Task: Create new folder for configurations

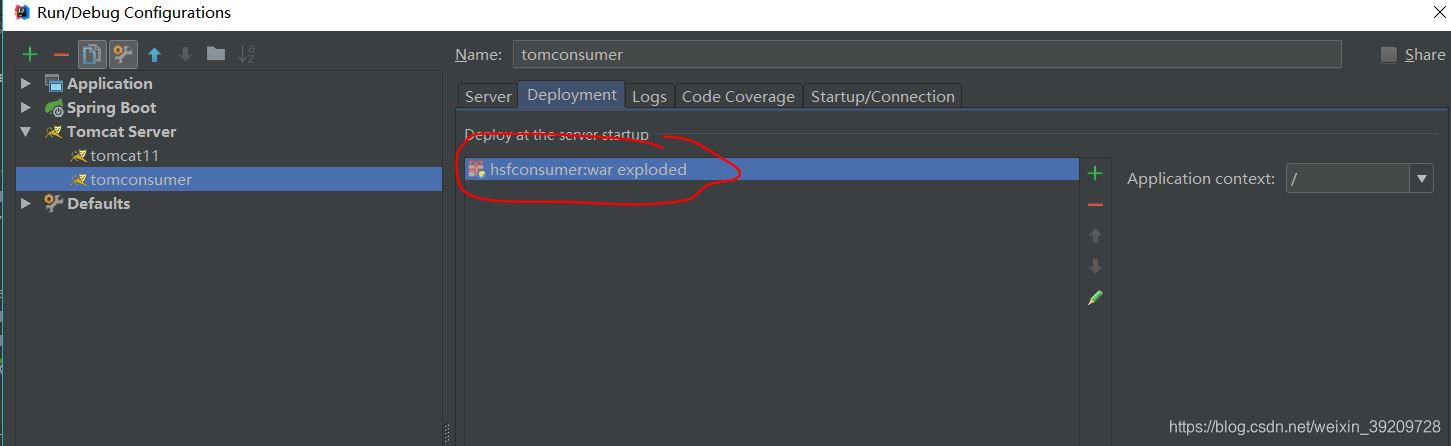Action: tap(216, 54)
